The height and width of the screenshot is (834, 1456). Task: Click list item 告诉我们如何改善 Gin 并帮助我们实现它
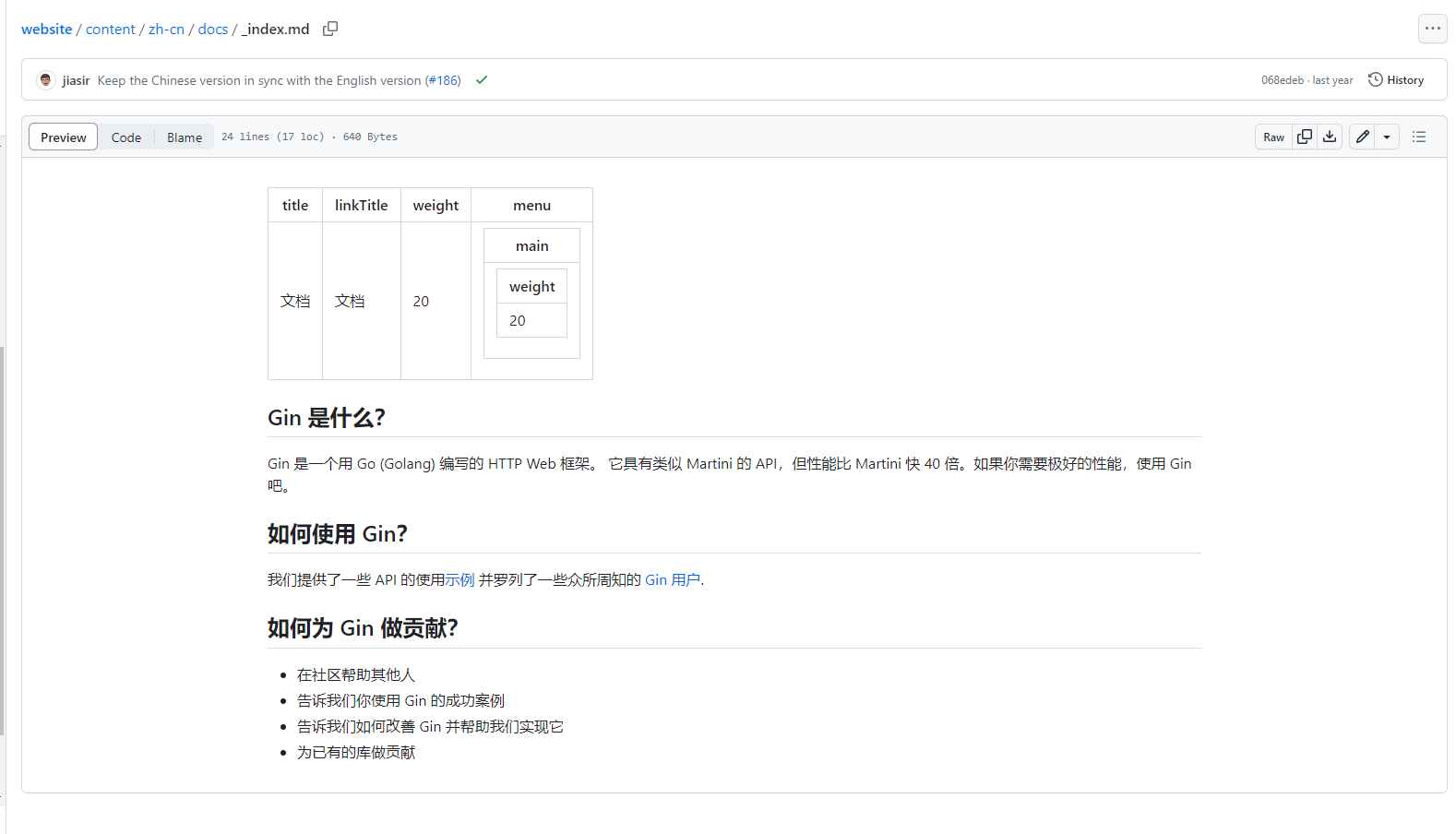[430, 727]
